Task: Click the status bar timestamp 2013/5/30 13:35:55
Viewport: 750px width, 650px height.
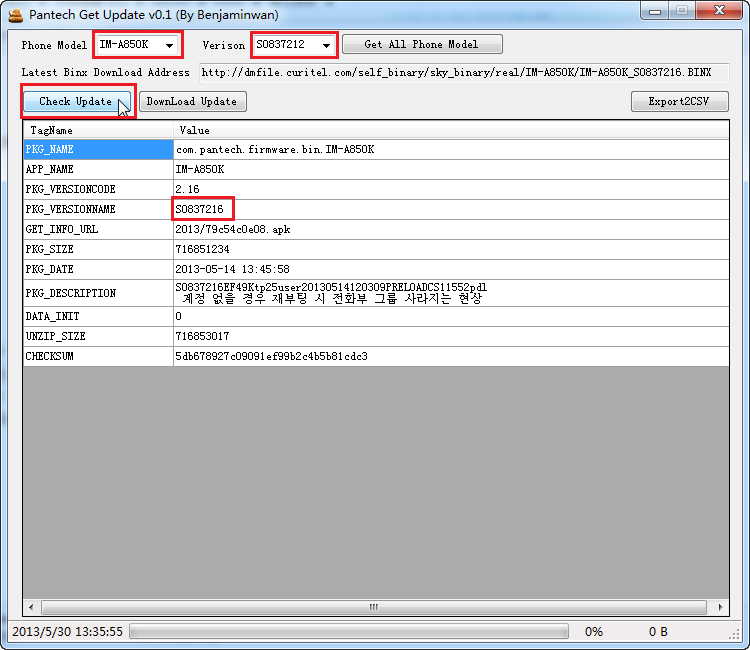Action: tap(67, 632)
